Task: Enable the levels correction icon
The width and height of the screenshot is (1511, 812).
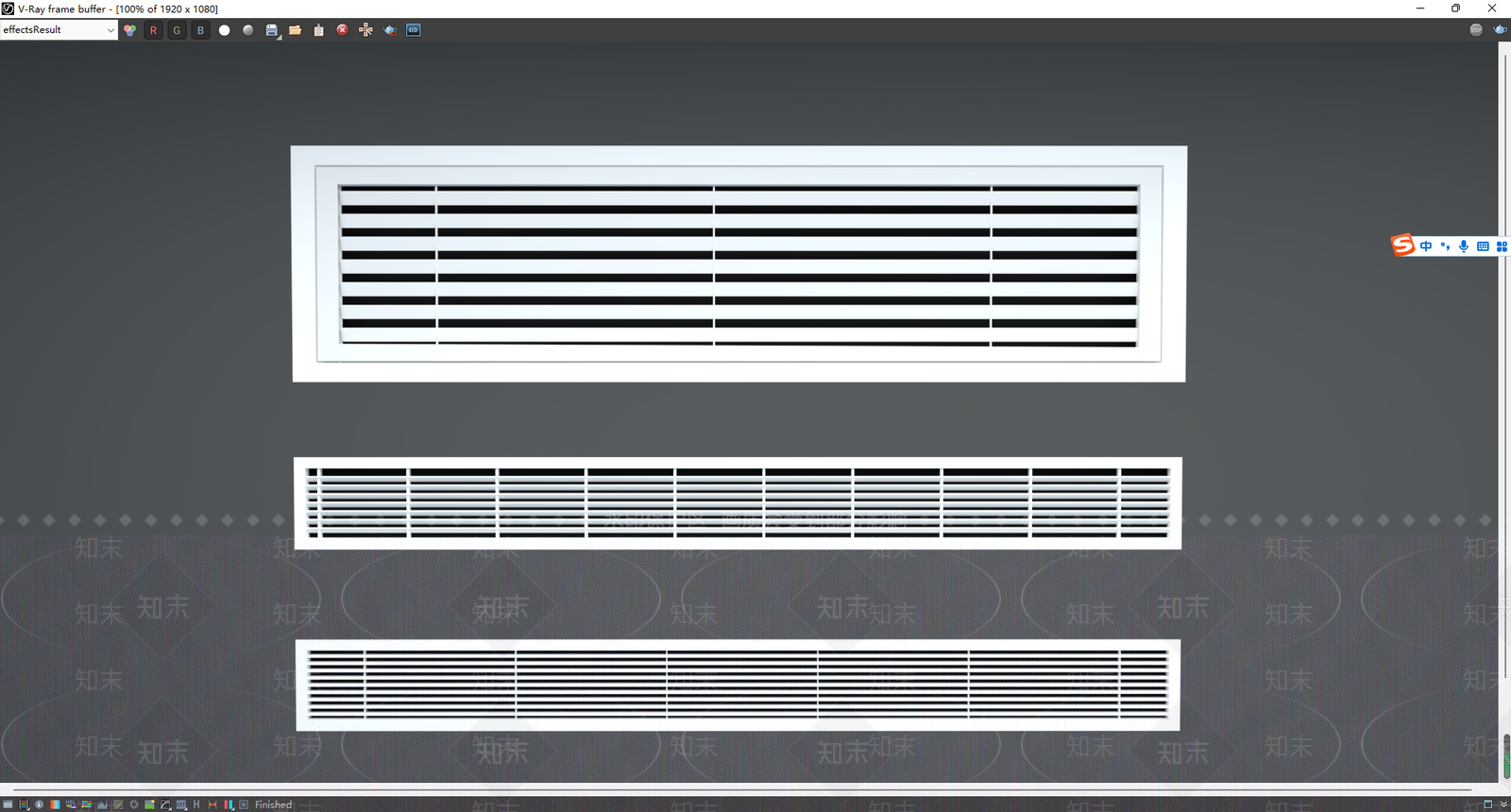Action: [x=102, y=804]
